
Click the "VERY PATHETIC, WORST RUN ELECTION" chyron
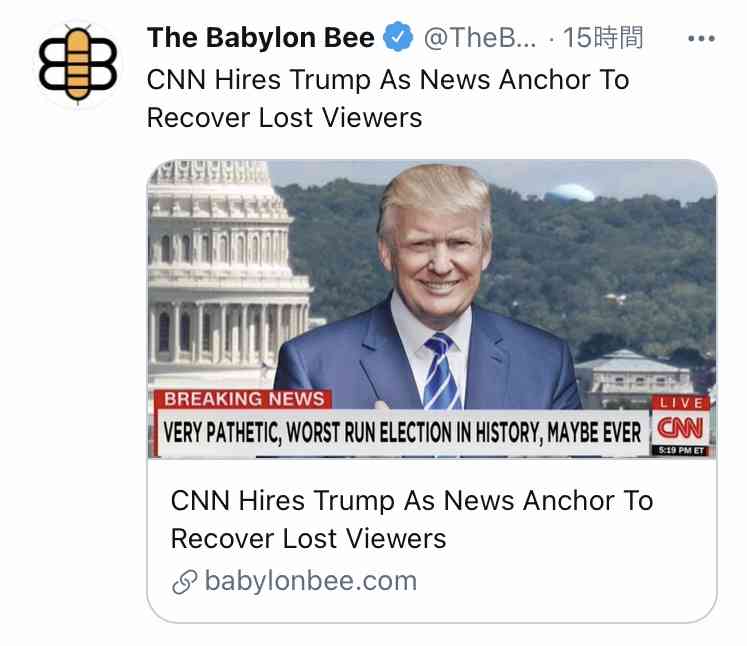tap(402, 433)
